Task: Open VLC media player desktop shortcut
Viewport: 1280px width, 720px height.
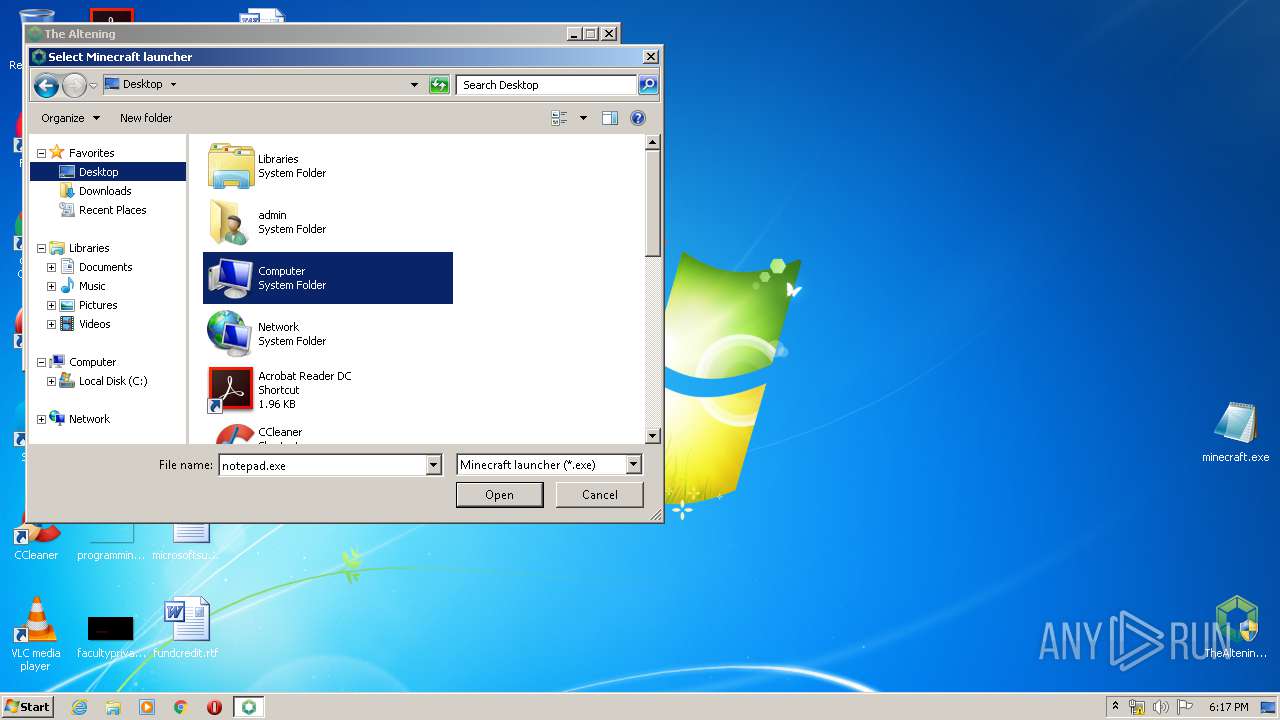Action: (36, 633)
